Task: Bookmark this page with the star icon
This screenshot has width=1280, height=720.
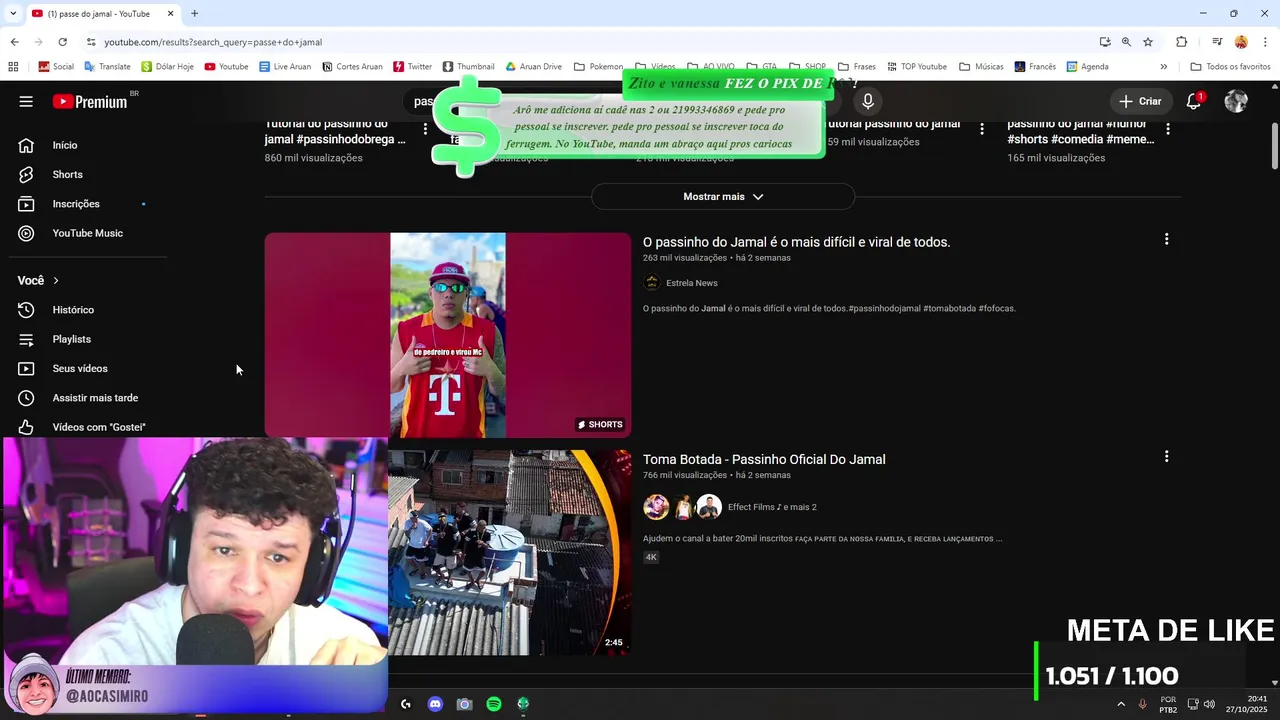Action: pyautogui.click(x=1148, y=42)
